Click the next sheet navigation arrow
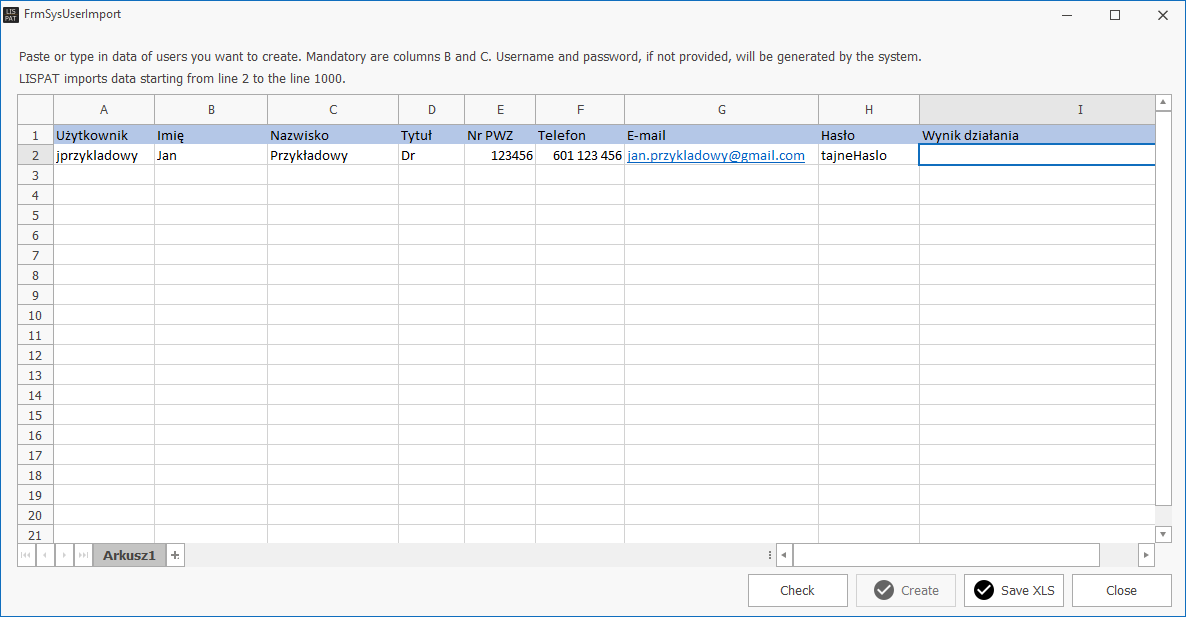The width and height of the screenshot is (1186, 617). click(64, 555)
